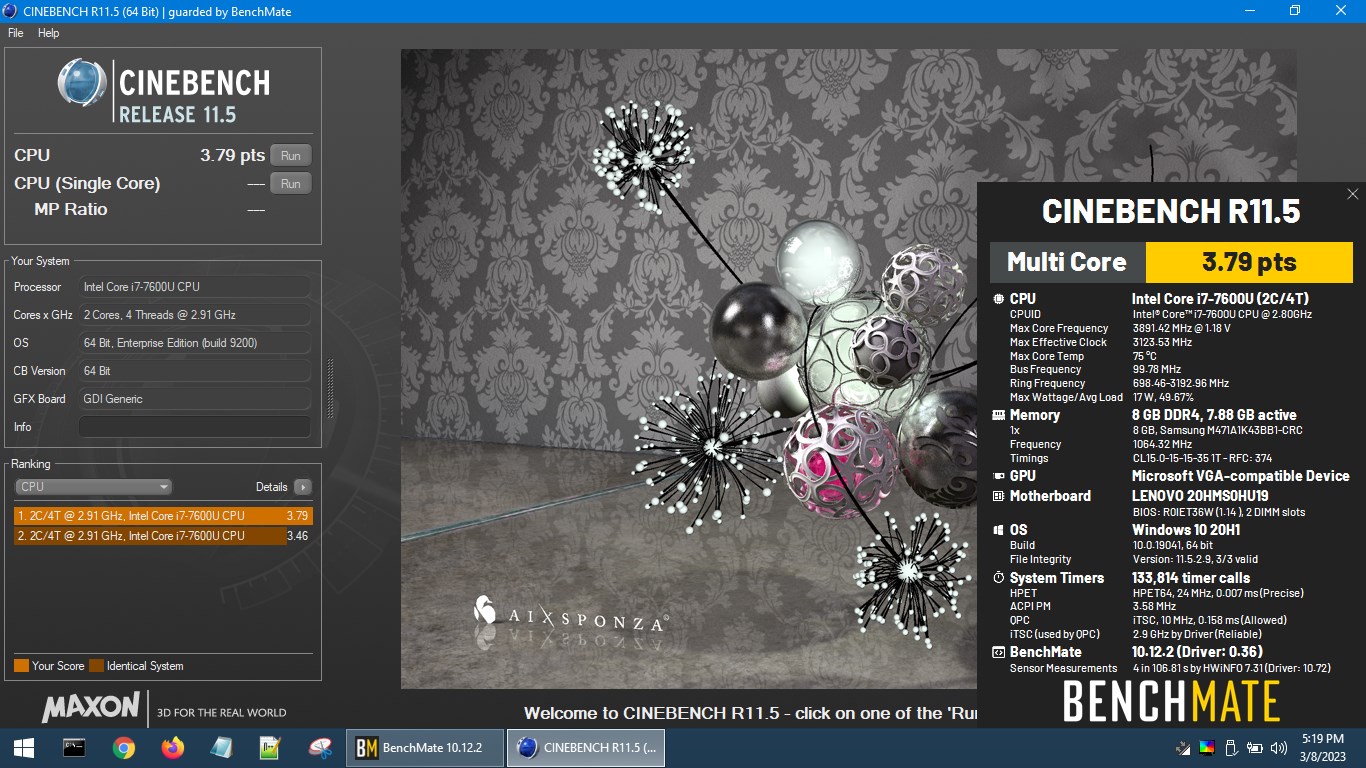Click the colorful display tray icon
1366x768 pixels.
[x=1207, y=748]
